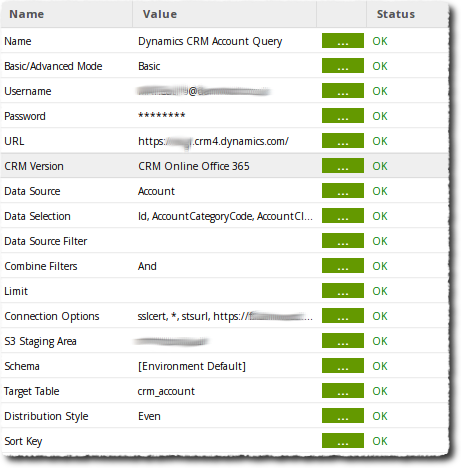The image size is (461, 468).
Task: Click OK status in the Name row
Action: coord(380,41)
